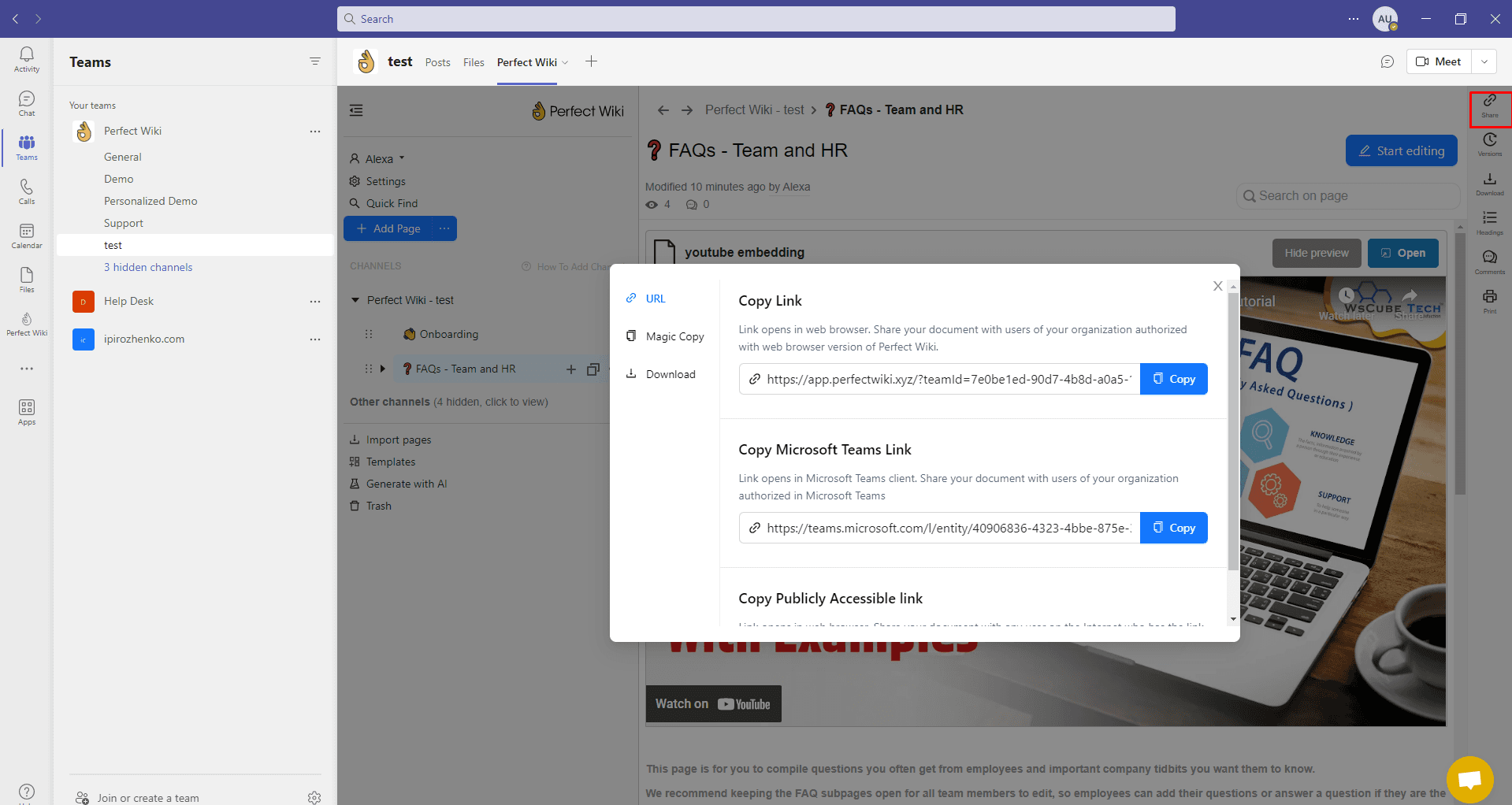Open Calls in the left rail

[x=27, y=191]
